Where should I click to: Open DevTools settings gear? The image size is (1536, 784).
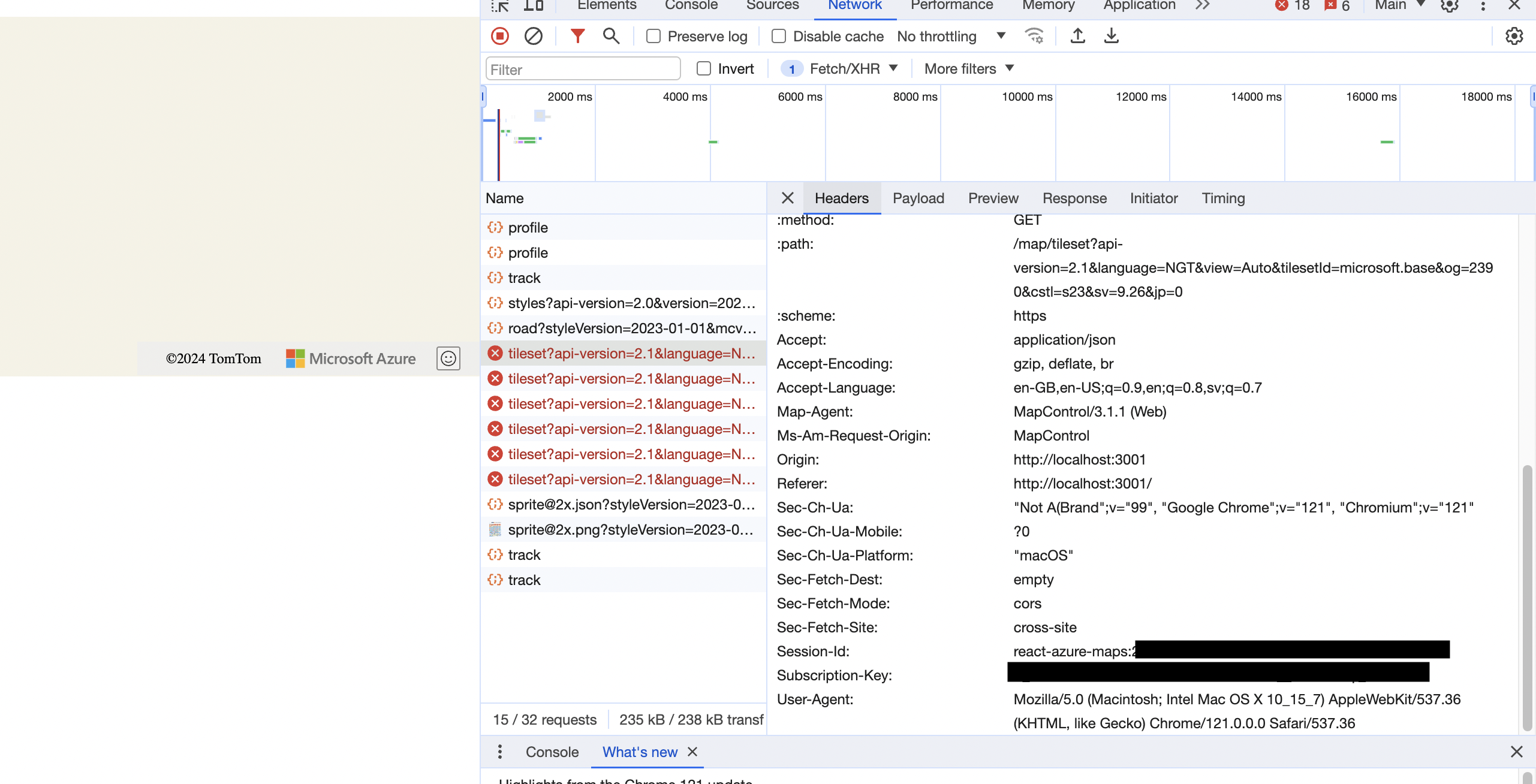pos(1450,5)
